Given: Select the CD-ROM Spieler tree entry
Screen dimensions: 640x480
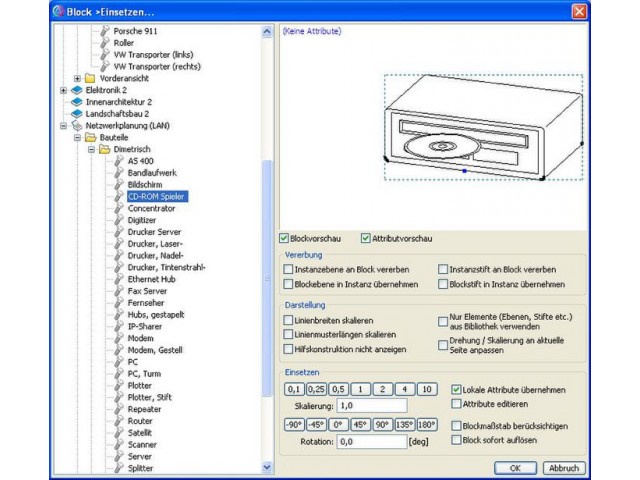Looking at the screenshot, I should [x=157, y=196].
